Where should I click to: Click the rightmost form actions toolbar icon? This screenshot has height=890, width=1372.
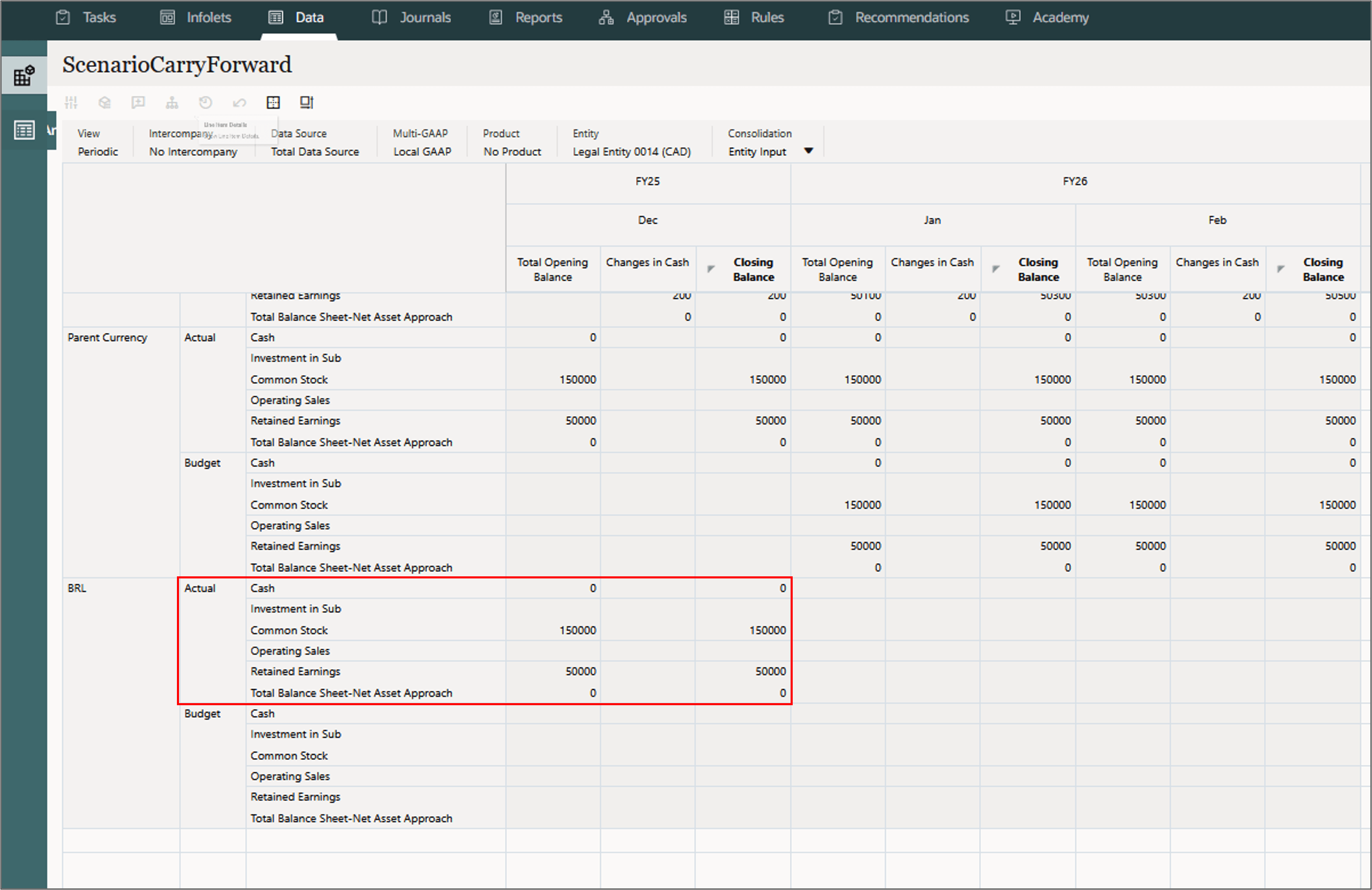pos(307,103)
